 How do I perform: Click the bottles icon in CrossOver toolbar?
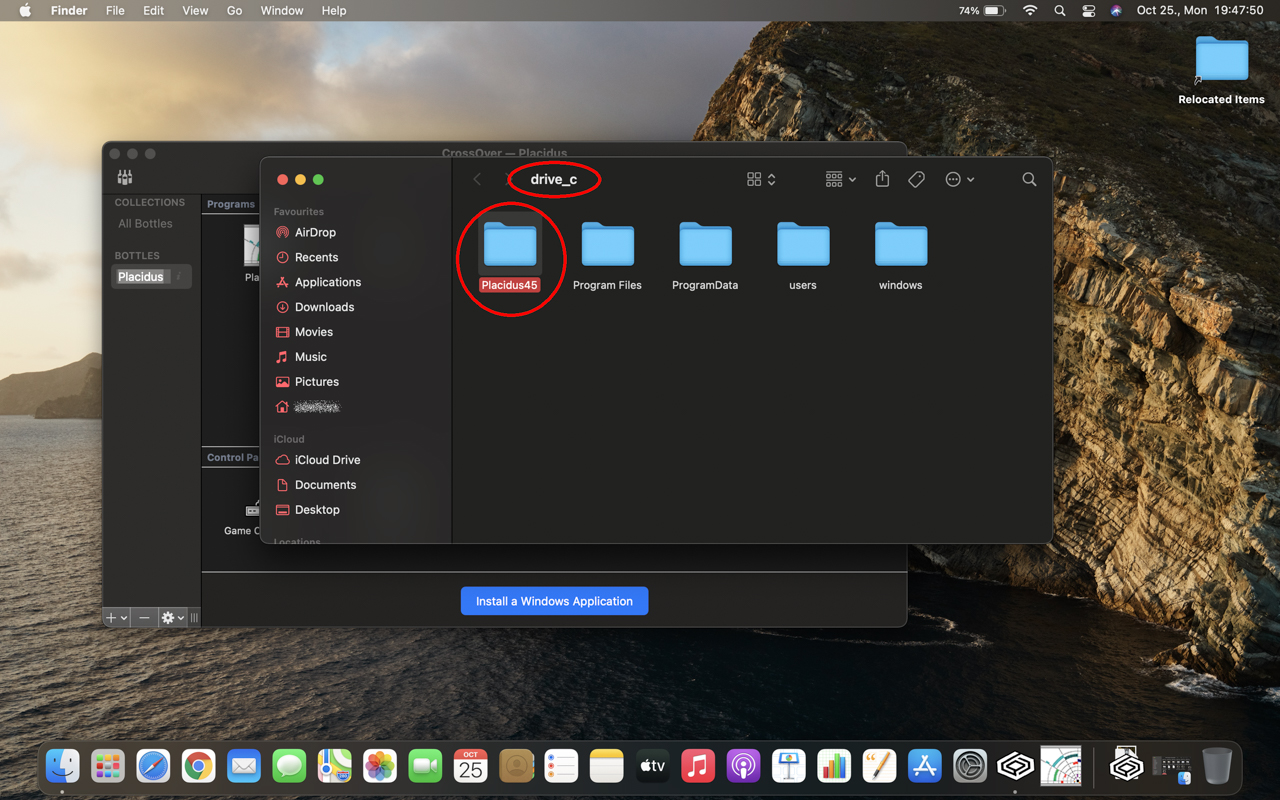pos(125,177)
